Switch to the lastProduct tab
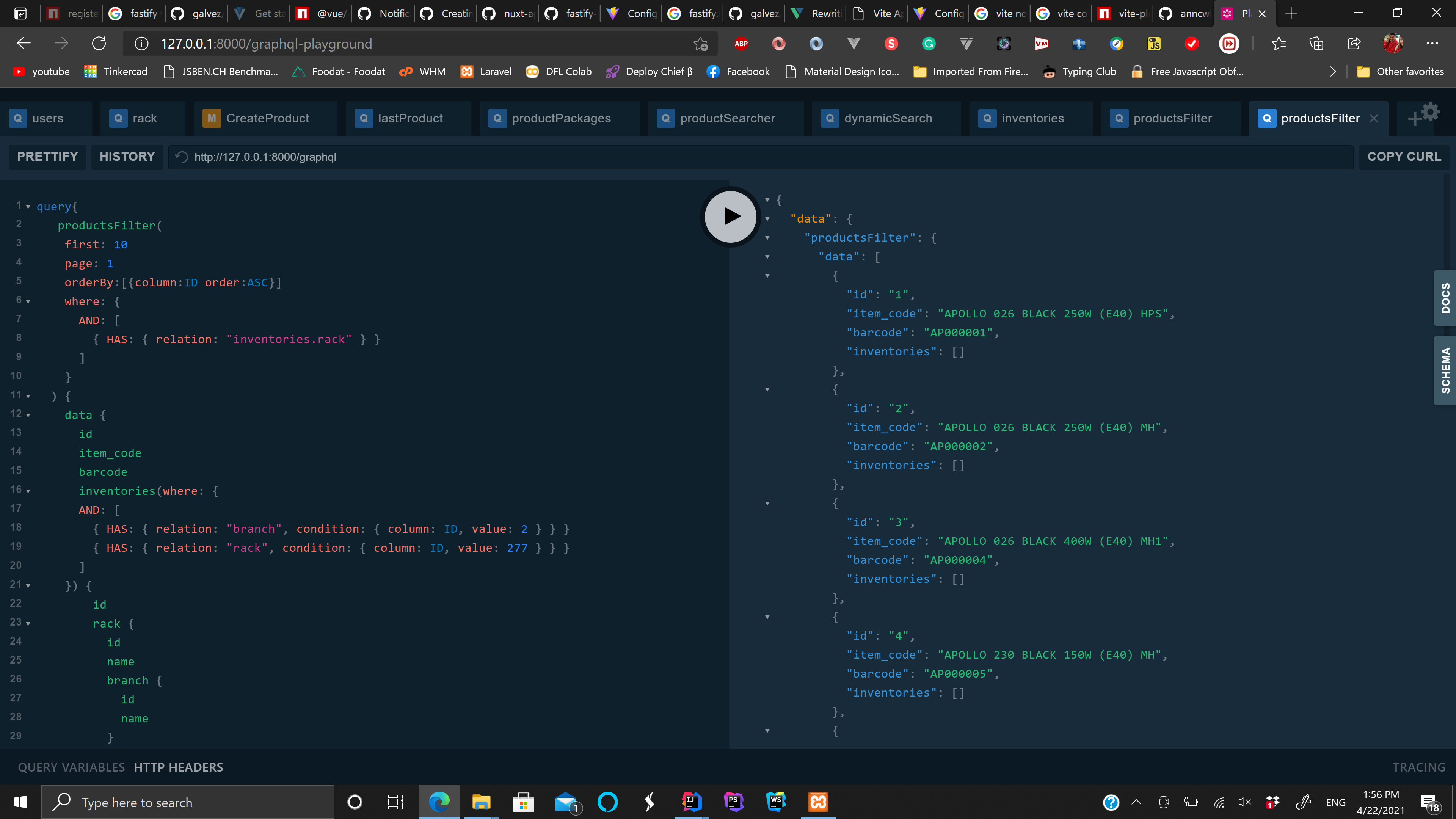This screenshot has height=819, width=1456. pos(409,118)
